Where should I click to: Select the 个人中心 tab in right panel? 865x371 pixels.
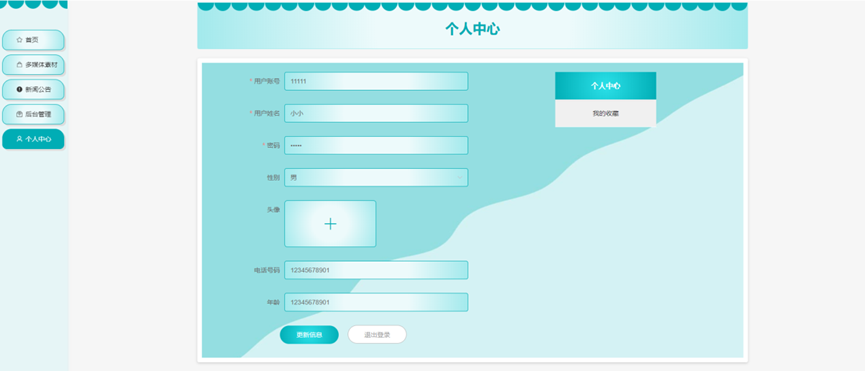605,85
